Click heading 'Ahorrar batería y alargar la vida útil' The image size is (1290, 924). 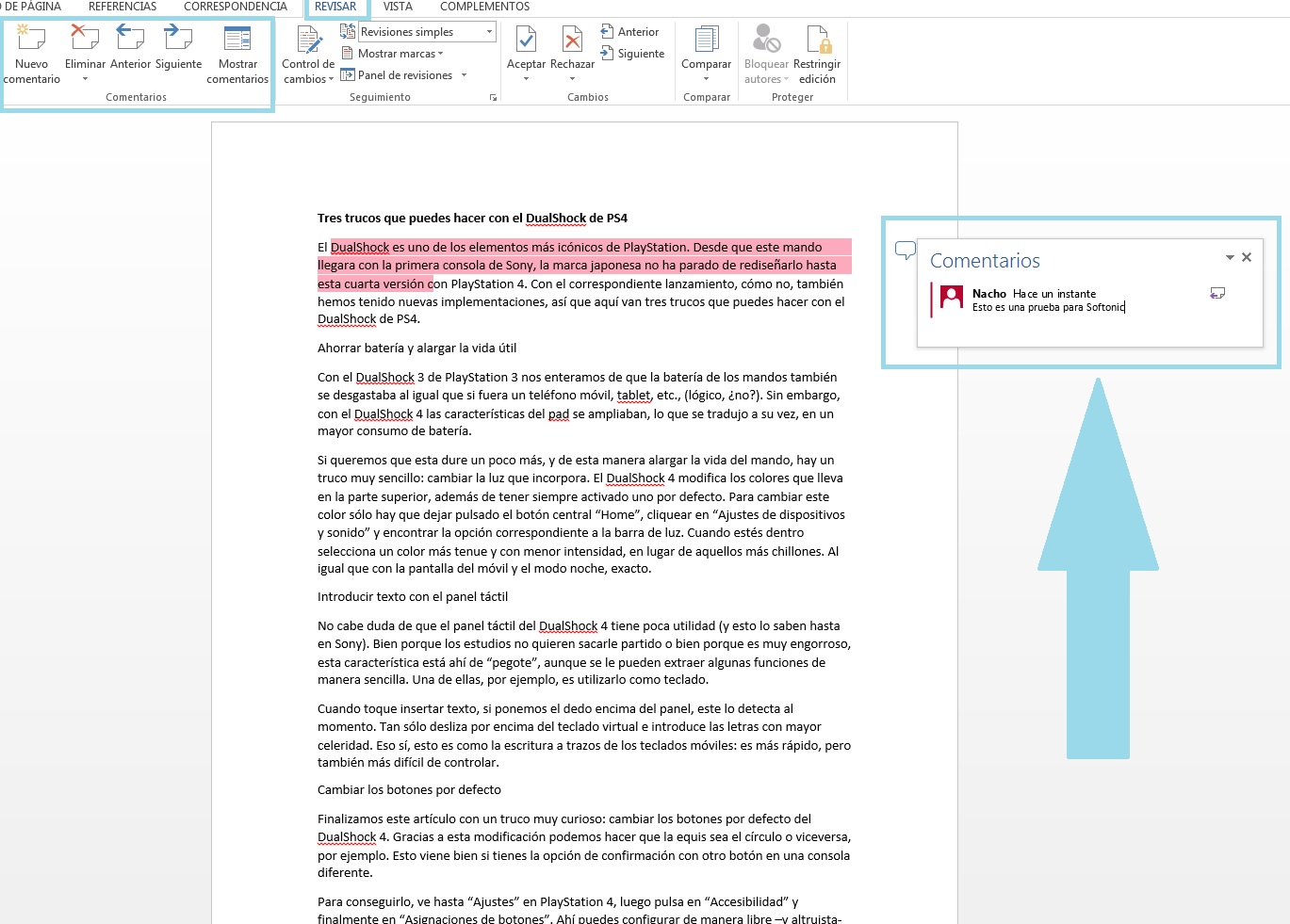pos(416,348)
